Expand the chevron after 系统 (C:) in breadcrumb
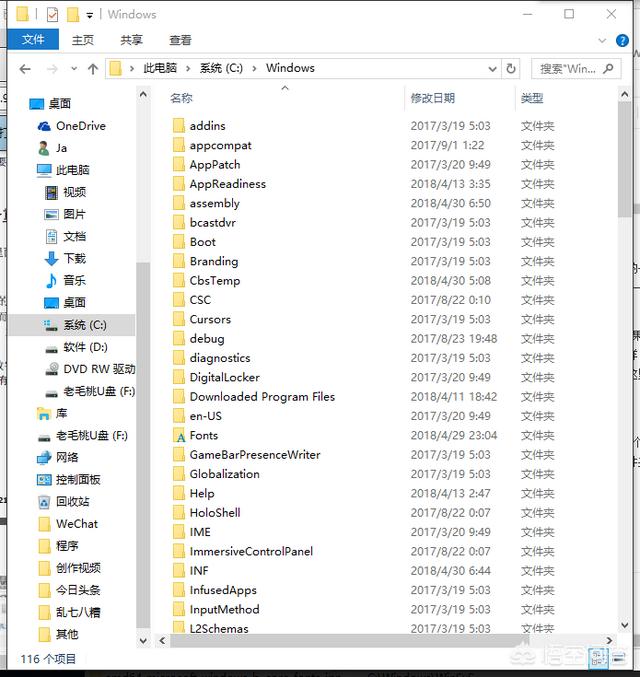This screenshot has height=677, width=640. pyautogui.click(x=254, y=69)
